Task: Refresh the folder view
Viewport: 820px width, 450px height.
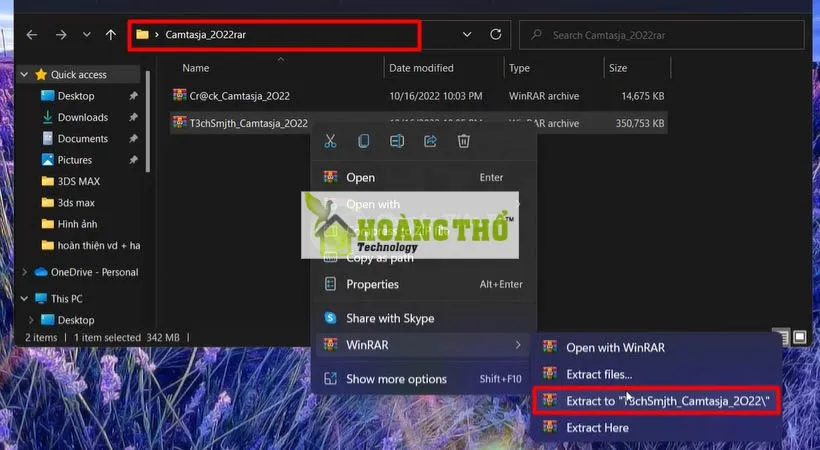Action: pyautogui.click(x=496, y=35)
